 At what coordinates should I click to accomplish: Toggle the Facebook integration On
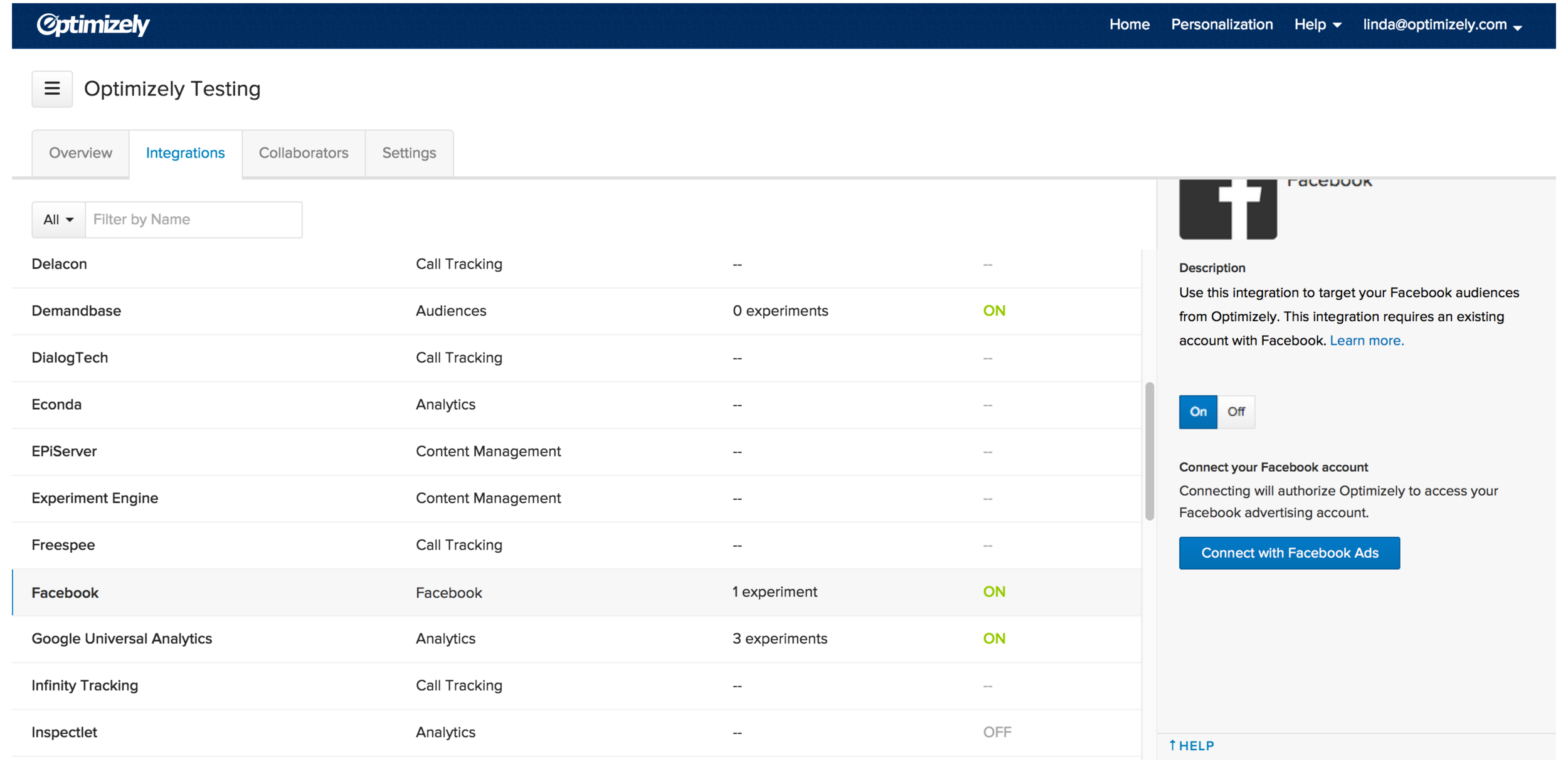point(1197,412)
